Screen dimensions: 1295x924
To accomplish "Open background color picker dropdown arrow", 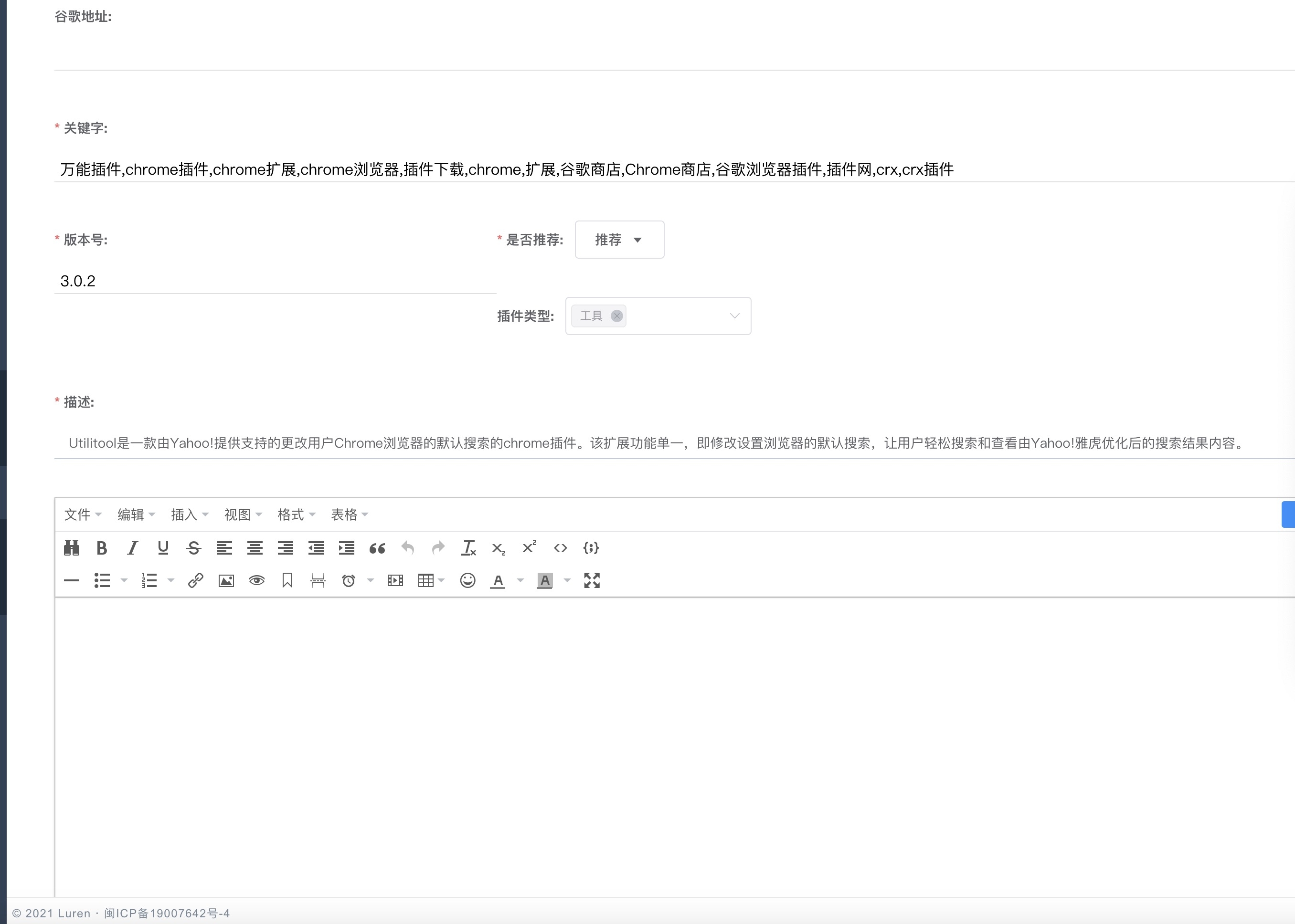I will pyautogui.click(x=567, y=580).
